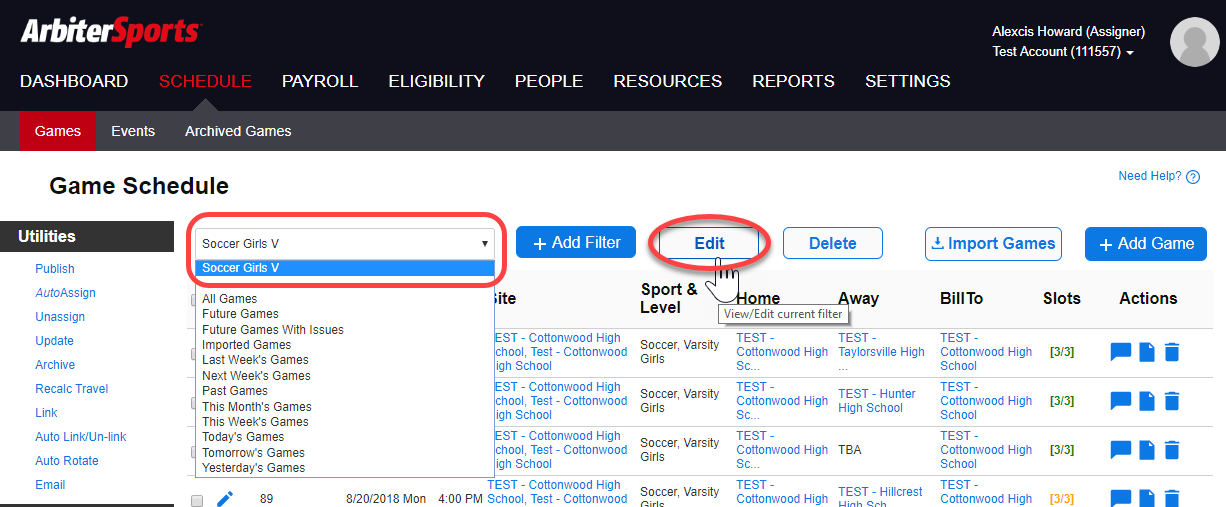The width and height of the screenshot is (1226, 507).
Task: Open the REPORTS menu
Action: pyautogui.click(x=793, y=82)
